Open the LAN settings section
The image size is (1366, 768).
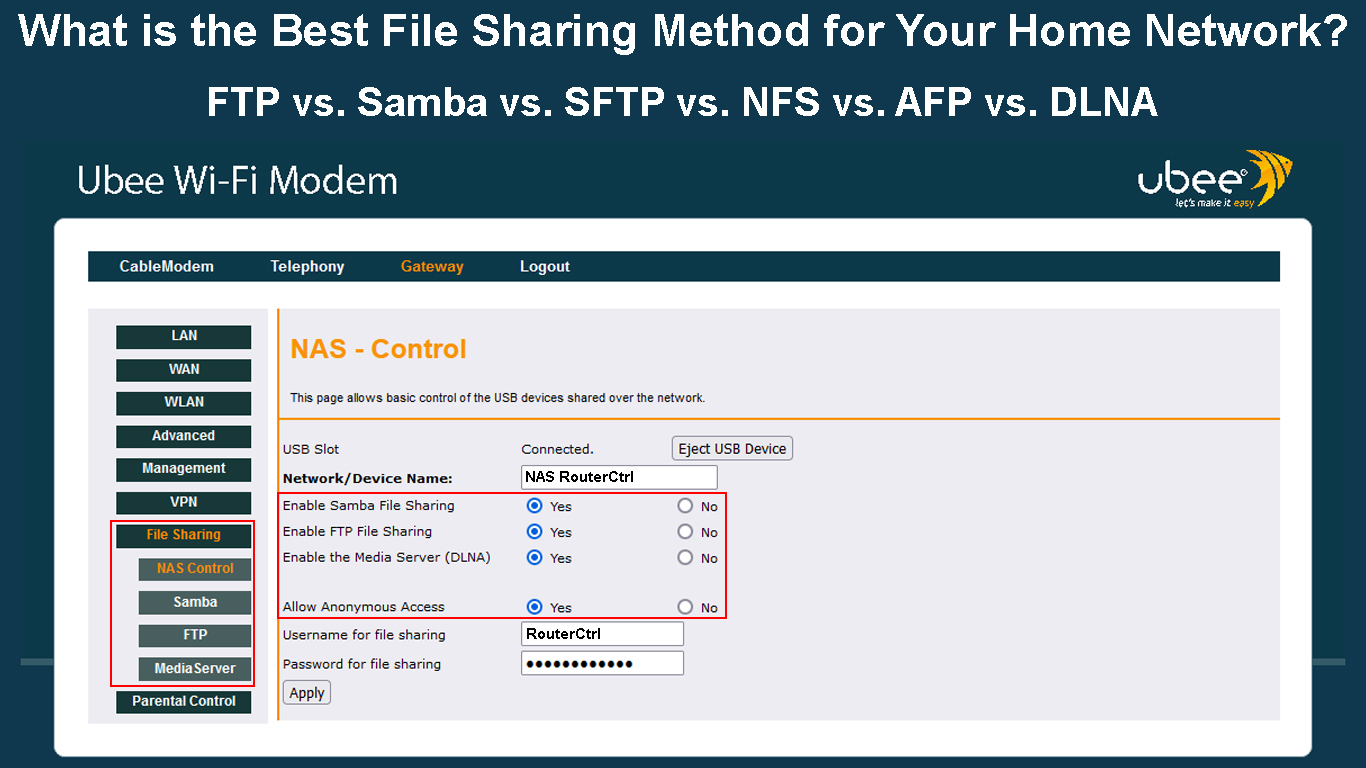tap(184, 336)
